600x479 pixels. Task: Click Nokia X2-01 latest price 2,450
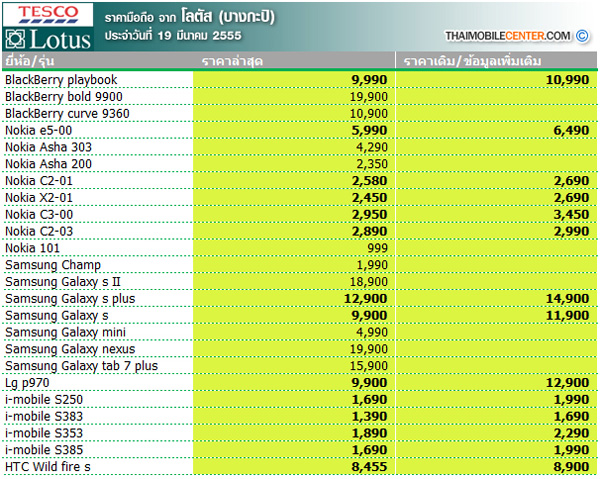[x=369, y=198]
